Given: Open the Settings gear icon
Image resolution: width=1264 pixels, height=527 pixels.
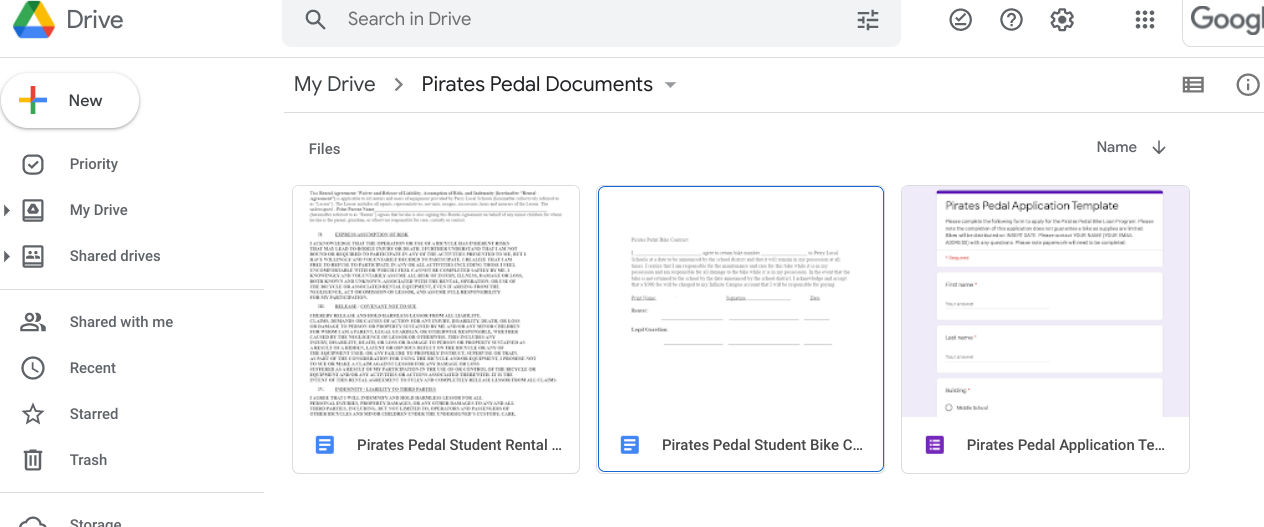Looking at the screenshot, I should 1062,20.
